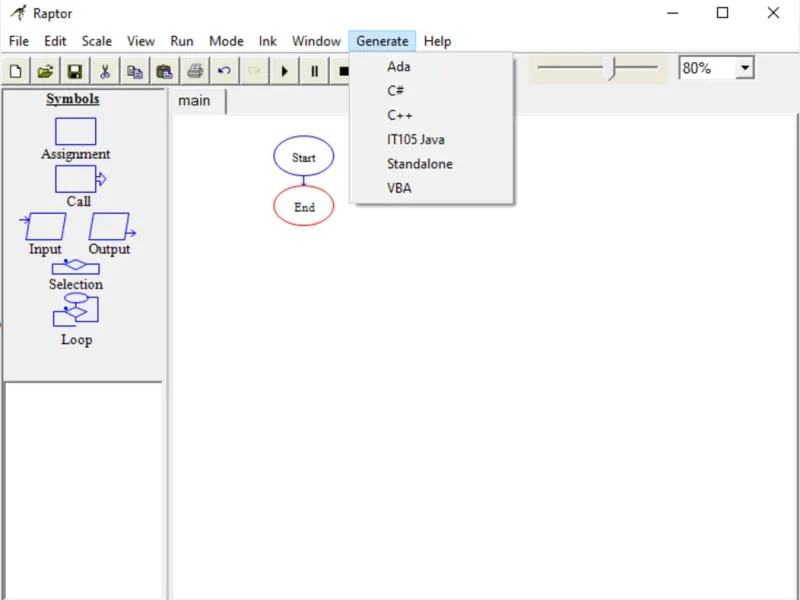Select the Input parallelogram symbol
800x600 pixels.
(x=43, y=226)
